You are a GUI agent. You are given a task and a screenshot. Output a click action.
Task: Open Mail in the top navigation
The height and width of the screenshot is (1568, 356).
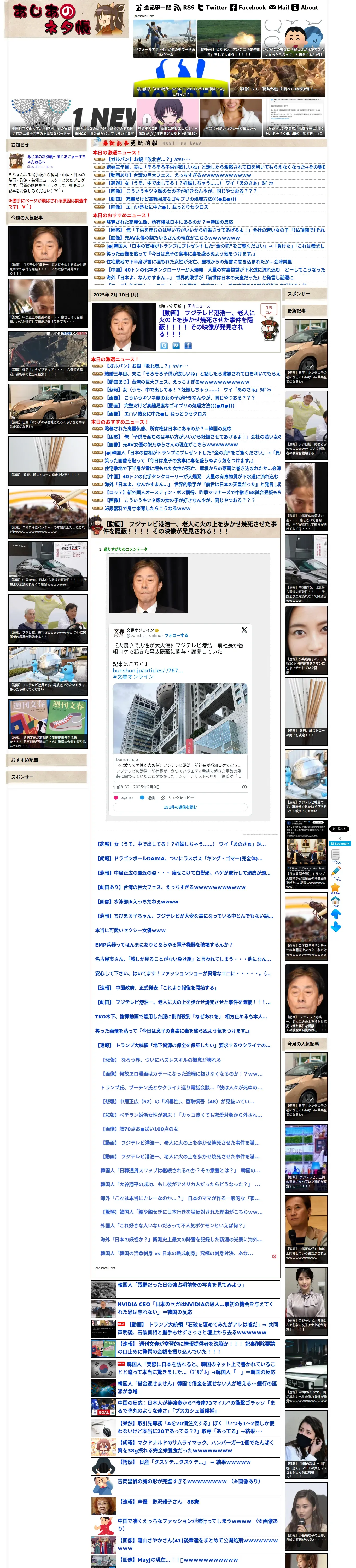coord(279,7)
